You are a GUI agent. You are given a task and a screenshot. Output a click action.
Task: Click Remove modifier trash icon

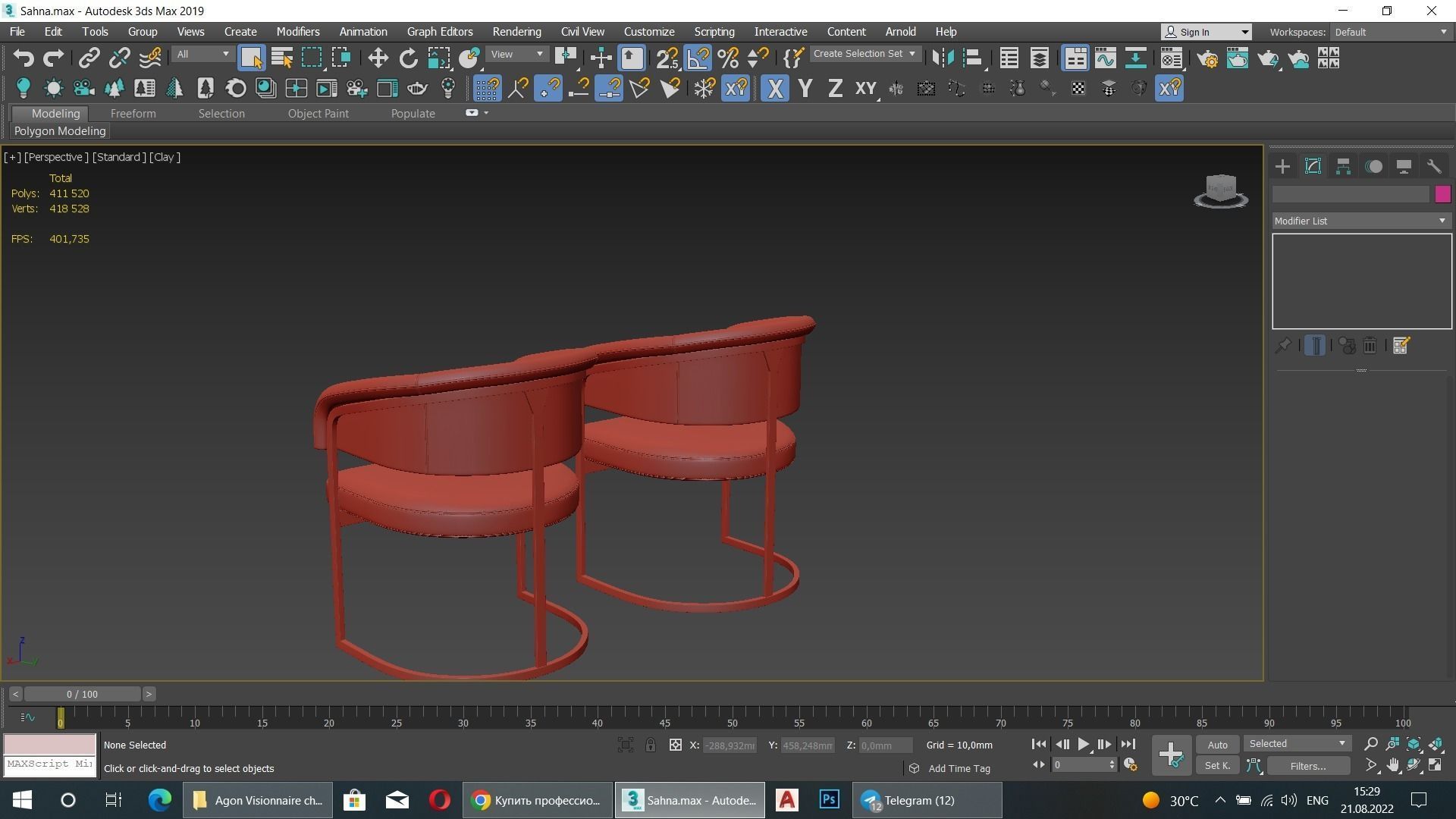(x=1370, y=346)
